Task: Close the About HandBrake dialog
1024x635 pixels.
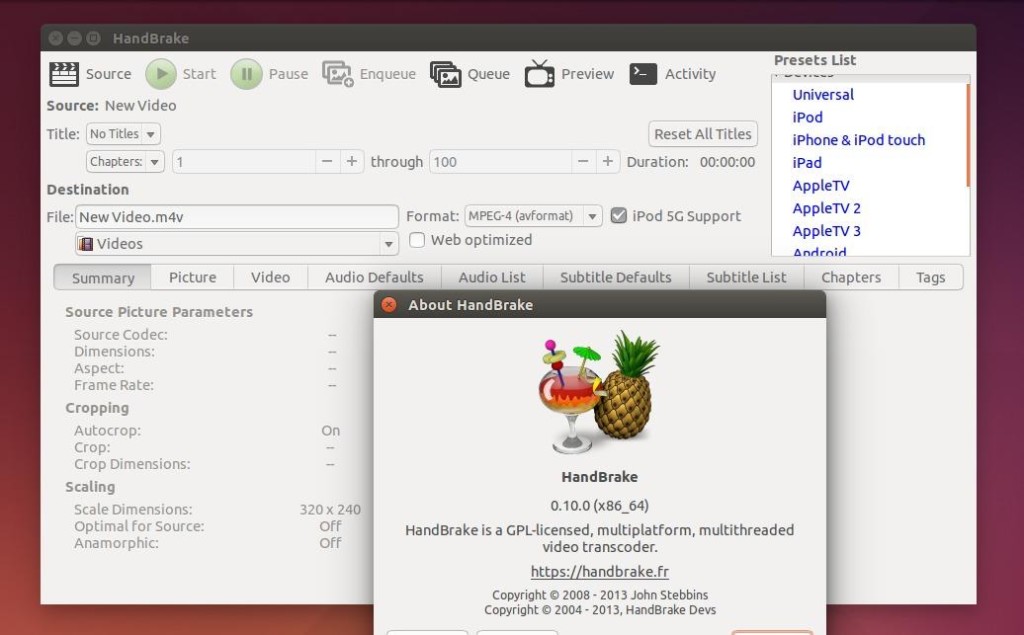Action: 389,304
